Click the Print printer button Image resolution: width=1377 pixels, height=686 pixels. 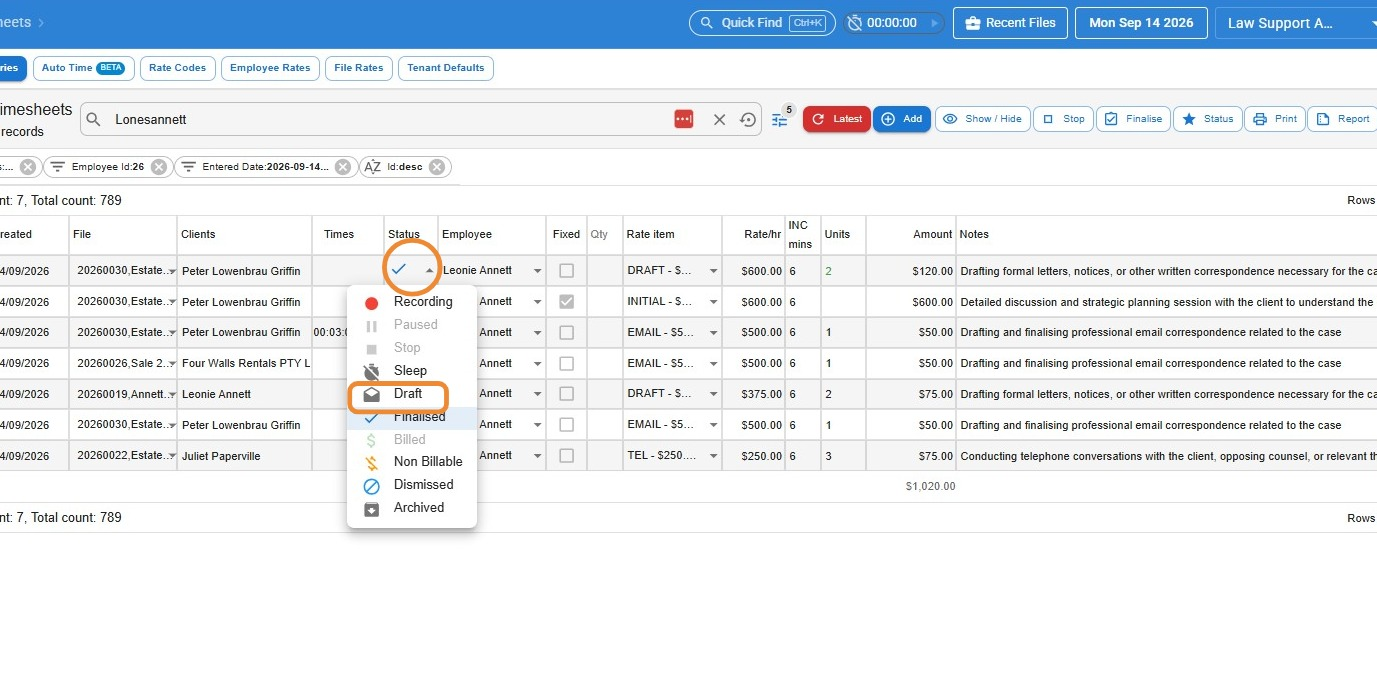coord(1275,119)
